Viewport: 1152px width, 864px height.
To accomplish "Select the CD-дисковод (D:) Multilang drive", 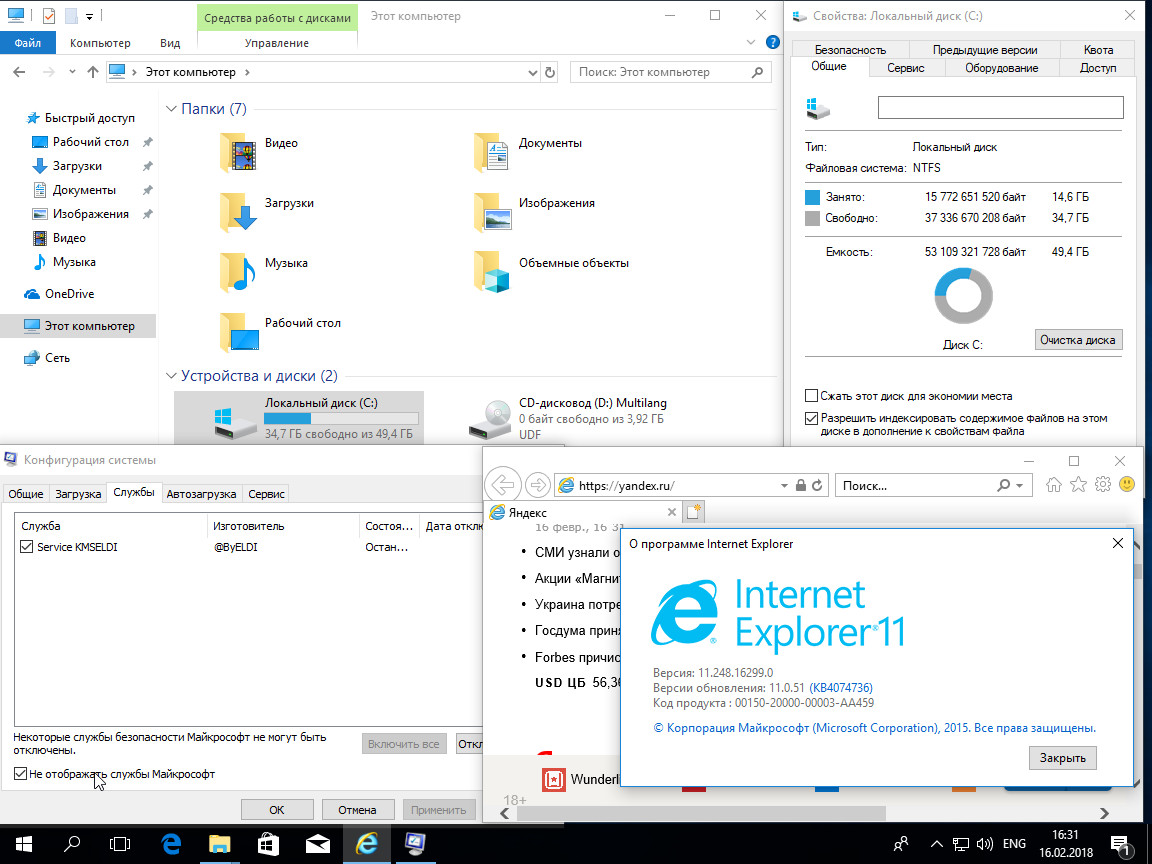I will (569, 418).
